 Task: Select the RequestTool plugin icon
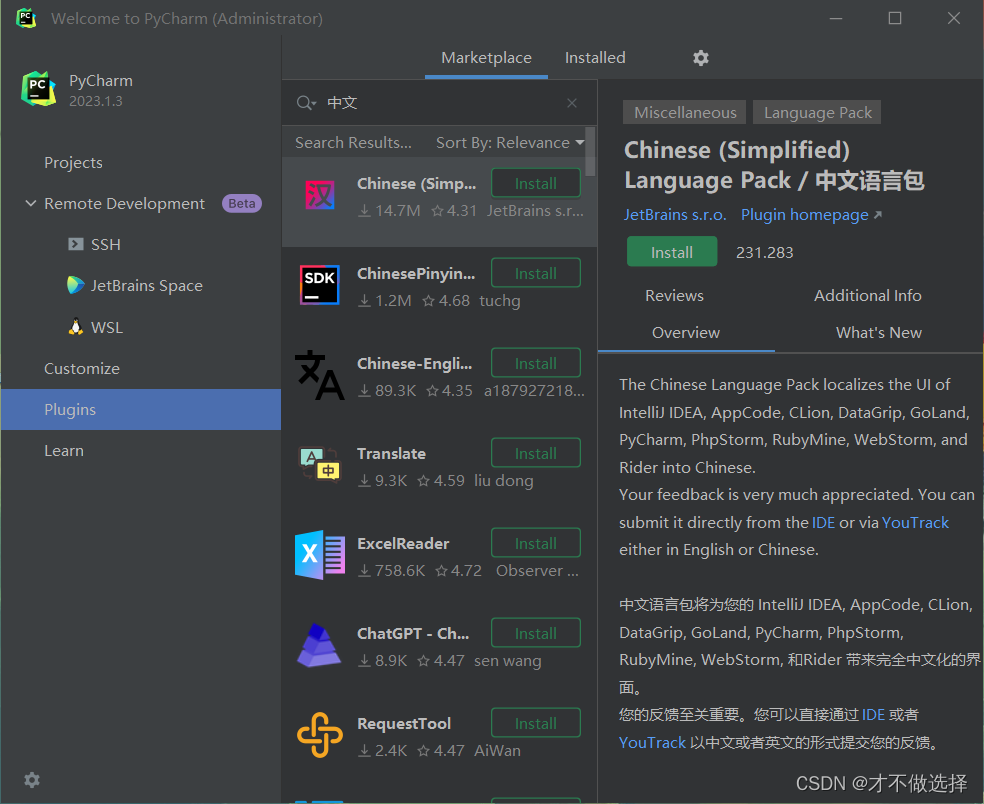(319, 735)
